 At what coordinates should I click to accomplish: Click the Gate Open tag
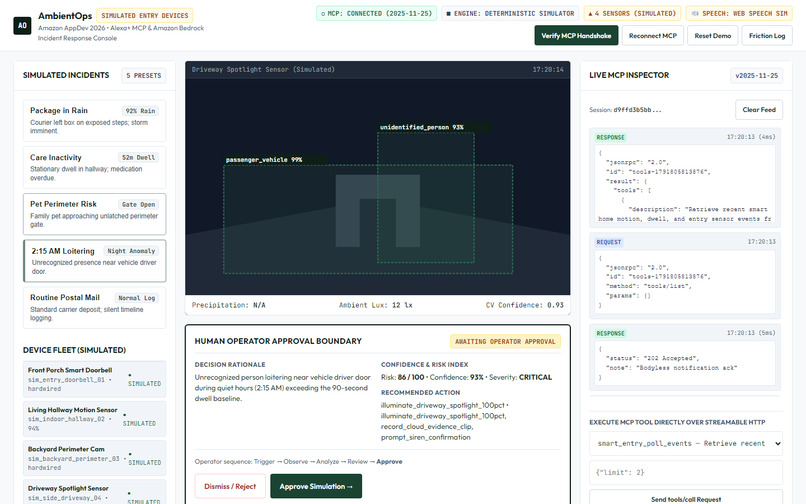[x=138, y=204]
